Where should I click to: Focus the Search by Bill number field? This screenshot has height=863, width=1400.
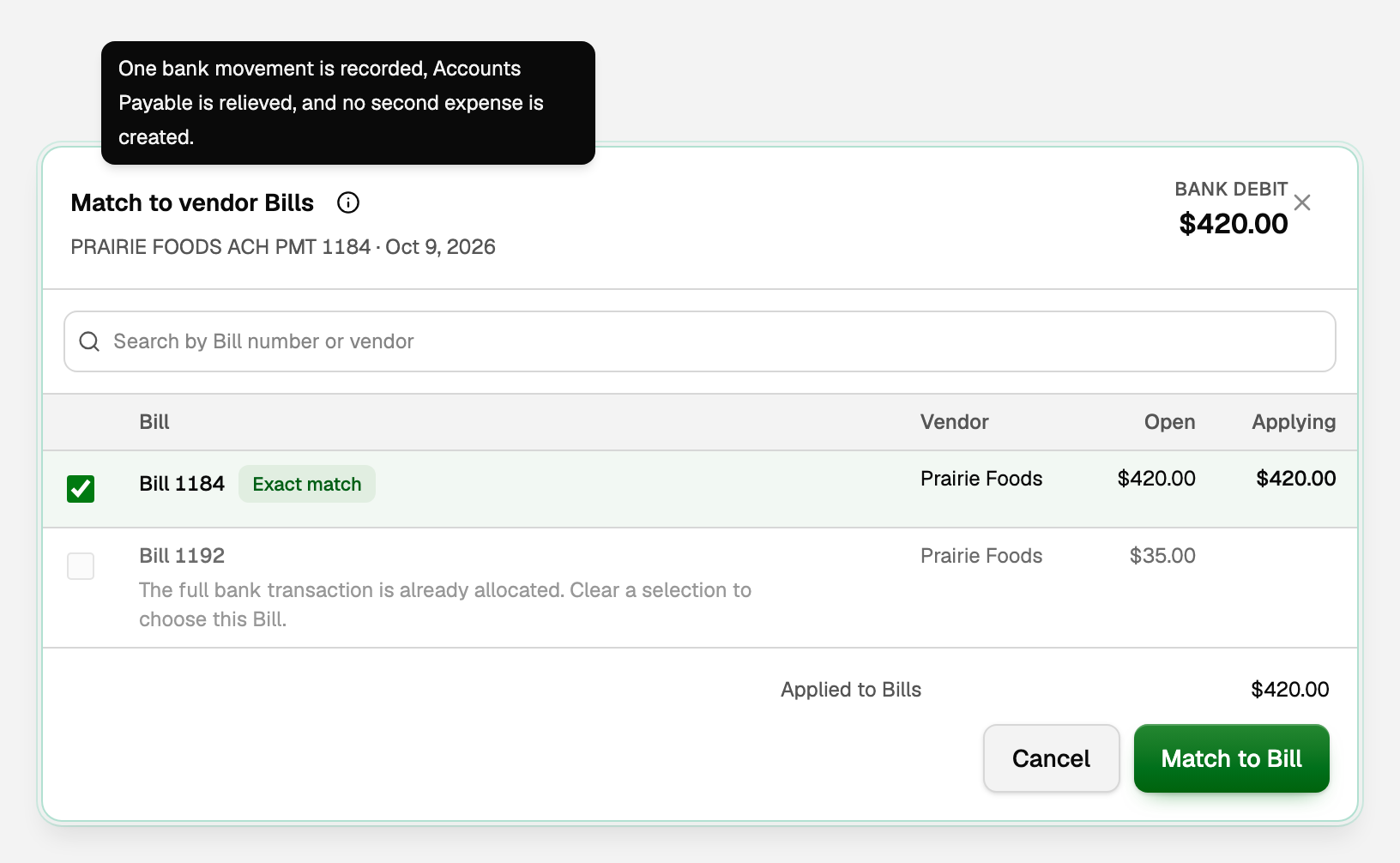(x=700, y=341)
